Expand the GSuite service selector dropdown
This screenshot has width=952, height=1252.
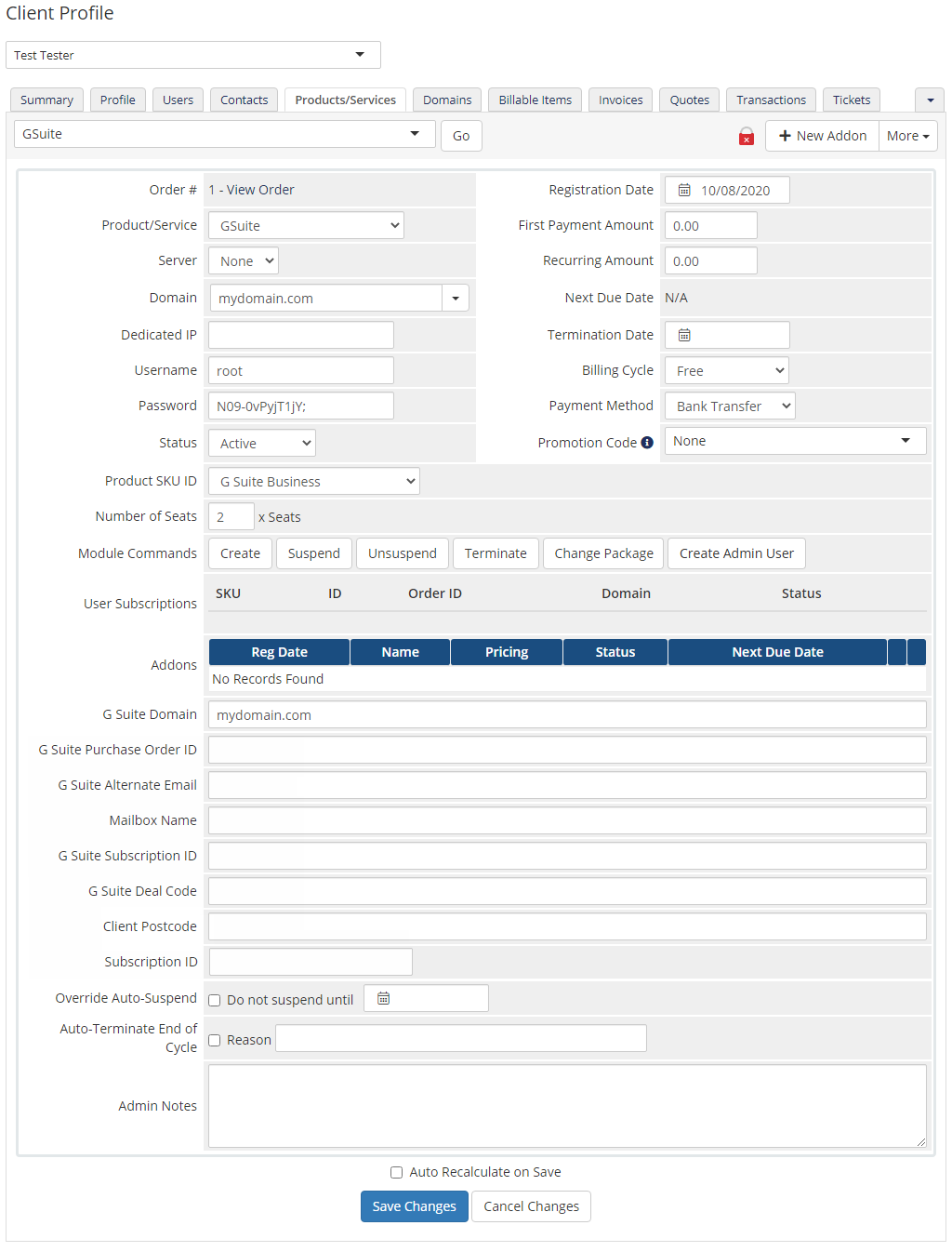(225, 134)
